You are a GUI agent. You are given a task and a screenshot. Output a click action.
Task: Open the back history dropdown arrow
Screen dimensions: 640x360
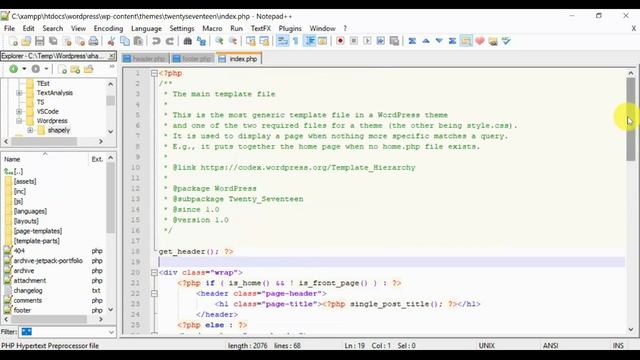(24, 69)
